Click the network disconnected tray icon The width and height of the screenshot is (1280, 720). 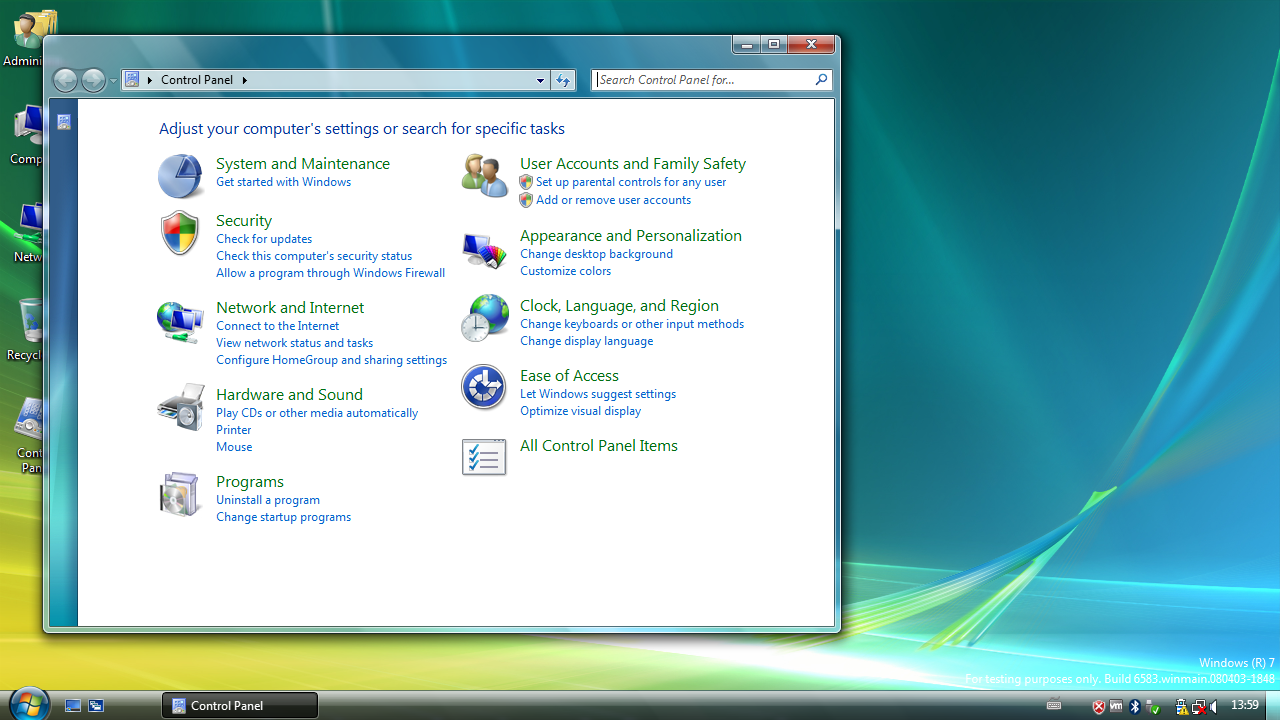coord(1198,706)
